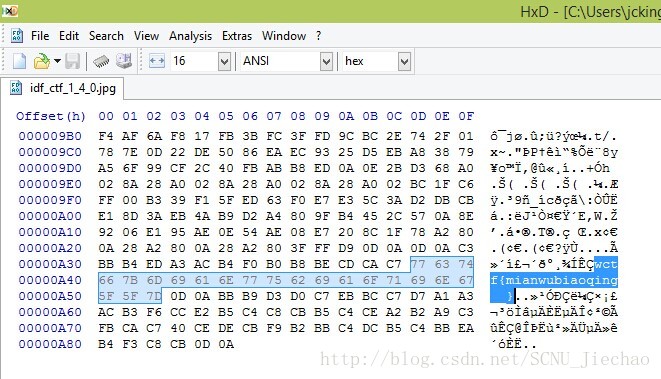Open the File menu
Image resolution: width=661 pixels, height=379 pixels.
40,36
